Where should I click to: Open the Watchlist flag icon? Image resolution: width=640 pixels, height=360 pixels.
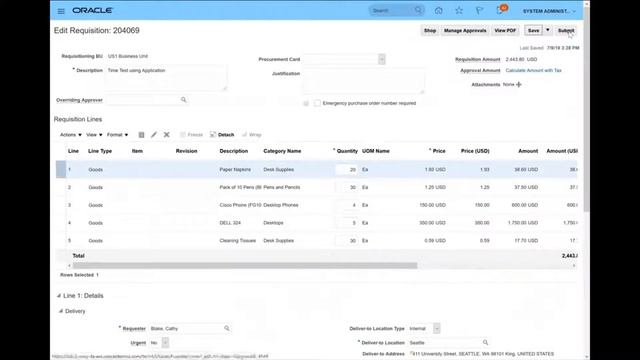479,11
